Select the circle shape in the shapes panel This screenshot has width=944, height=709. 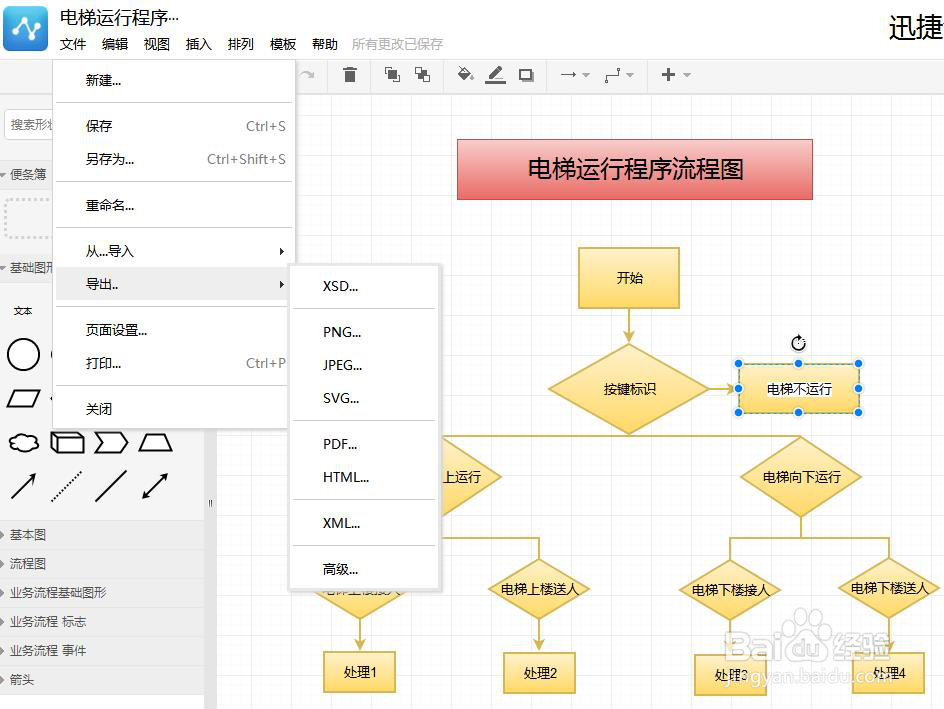click(23, 355)
